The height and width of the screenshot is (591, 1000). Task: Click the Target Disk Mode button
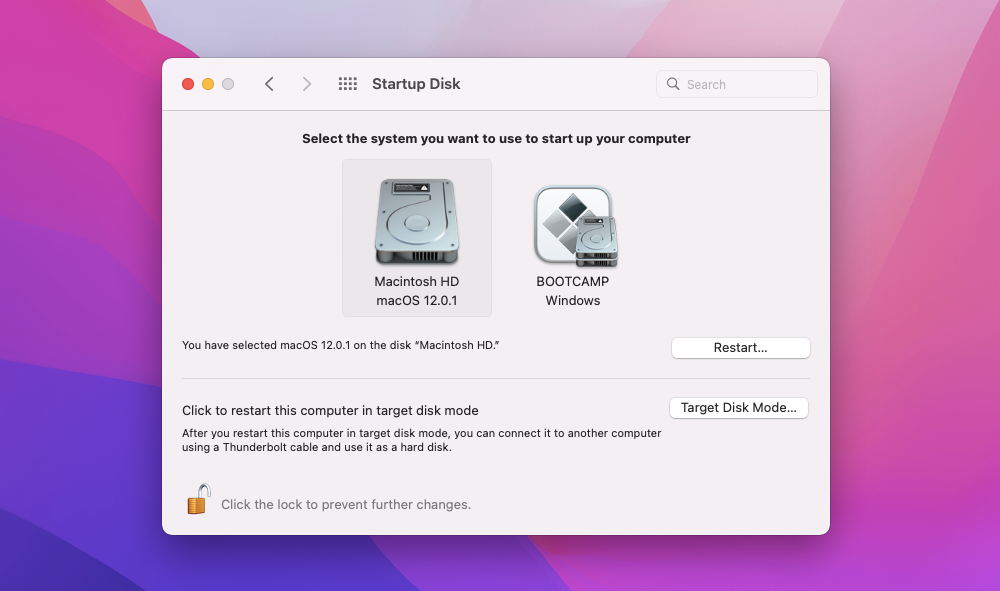[738, 407]
